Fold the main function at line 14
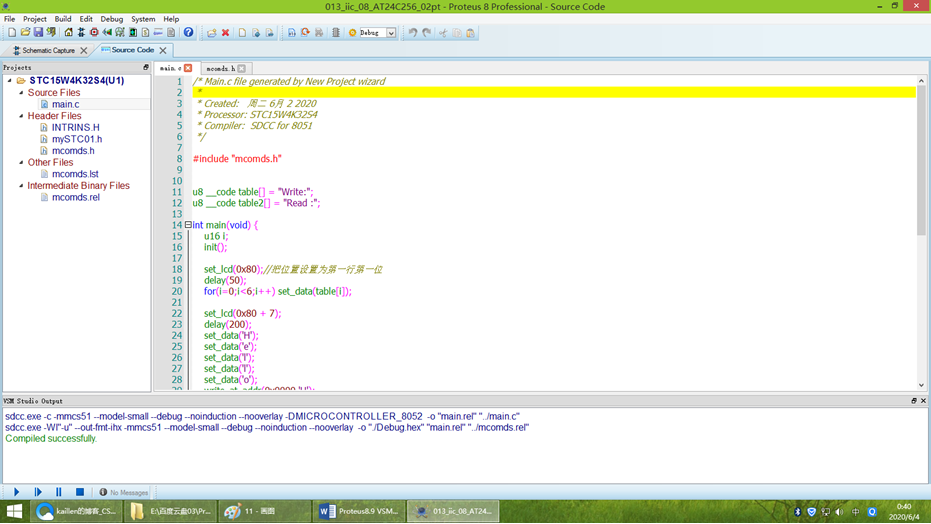Screen dimensions: 931x524 pos(188,225)
